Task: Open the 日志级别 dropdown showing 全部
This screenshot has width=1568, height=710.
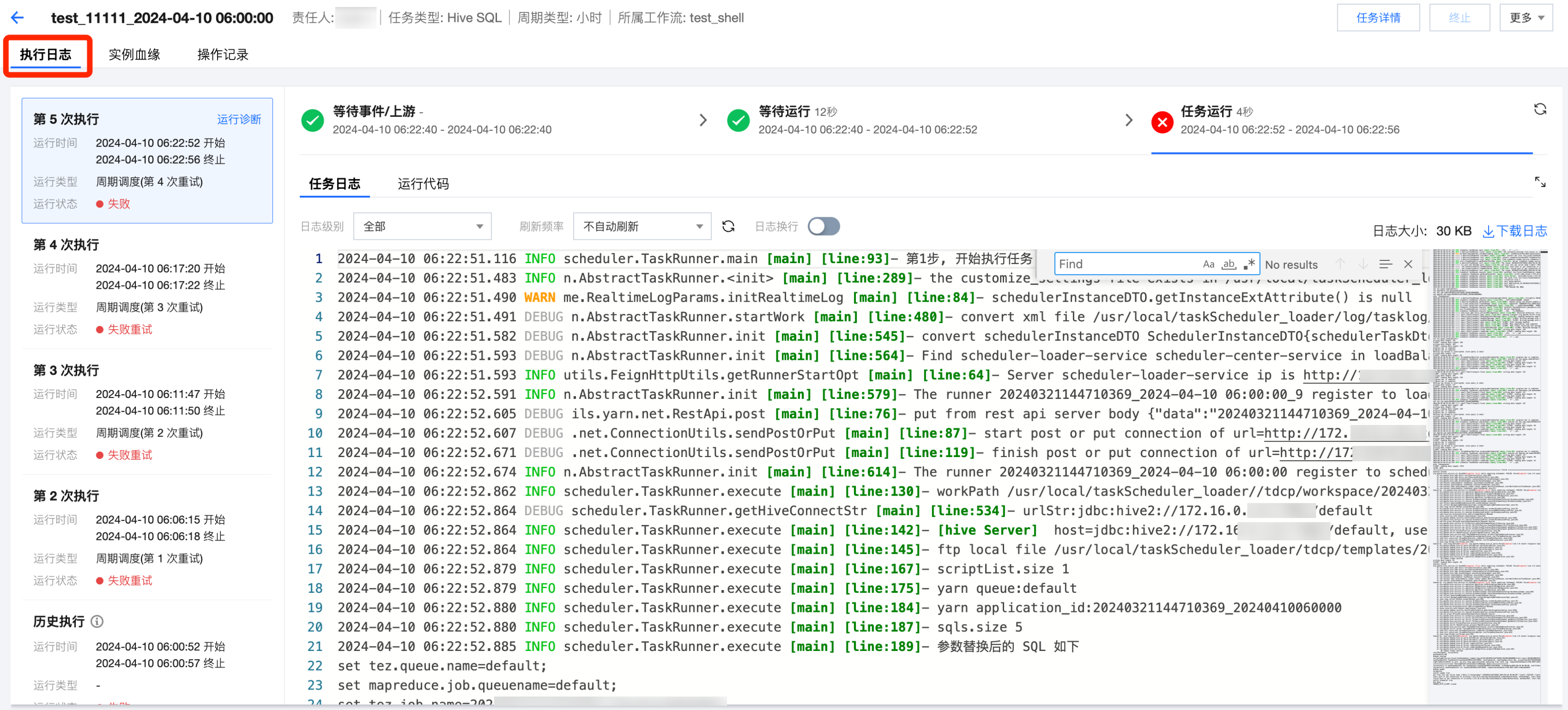Action: tap(422, 226)
